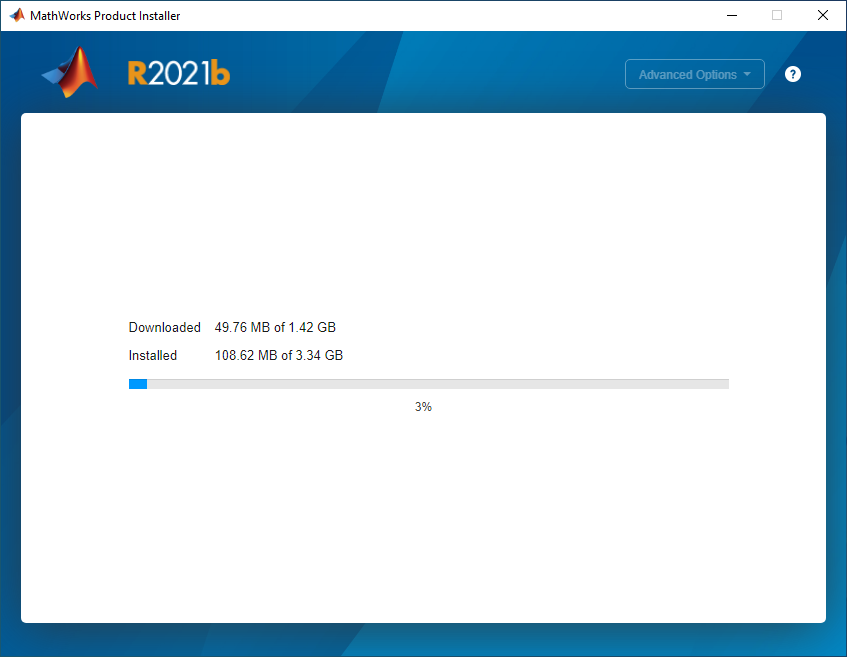This screenshot has width=847, height=657.
Task: Close the MathWorks Product Installer window
Action: pyautogui.click(x=823, y=16)
